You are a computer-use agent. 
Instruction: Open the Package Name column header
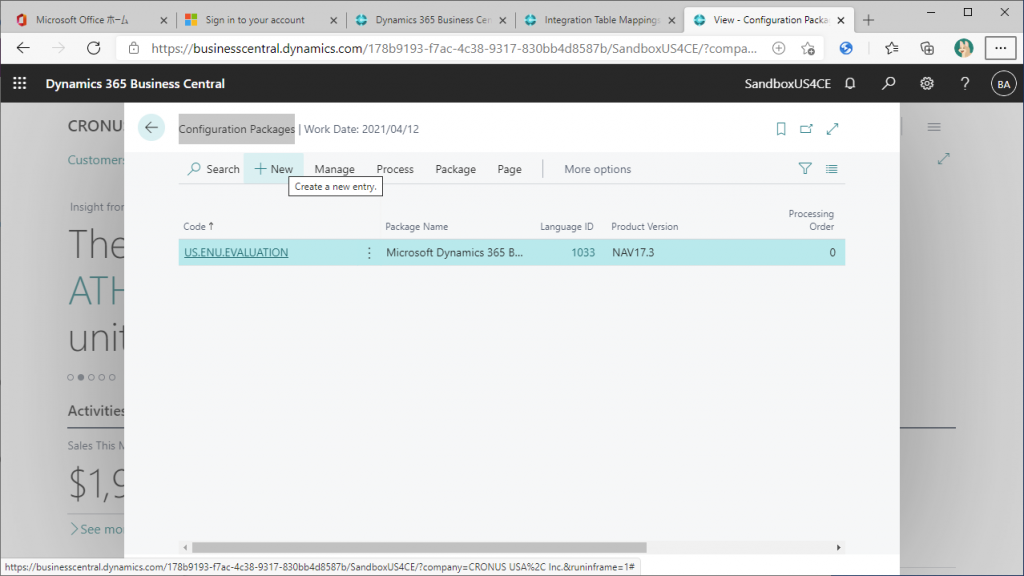click(x=417, y=227)
